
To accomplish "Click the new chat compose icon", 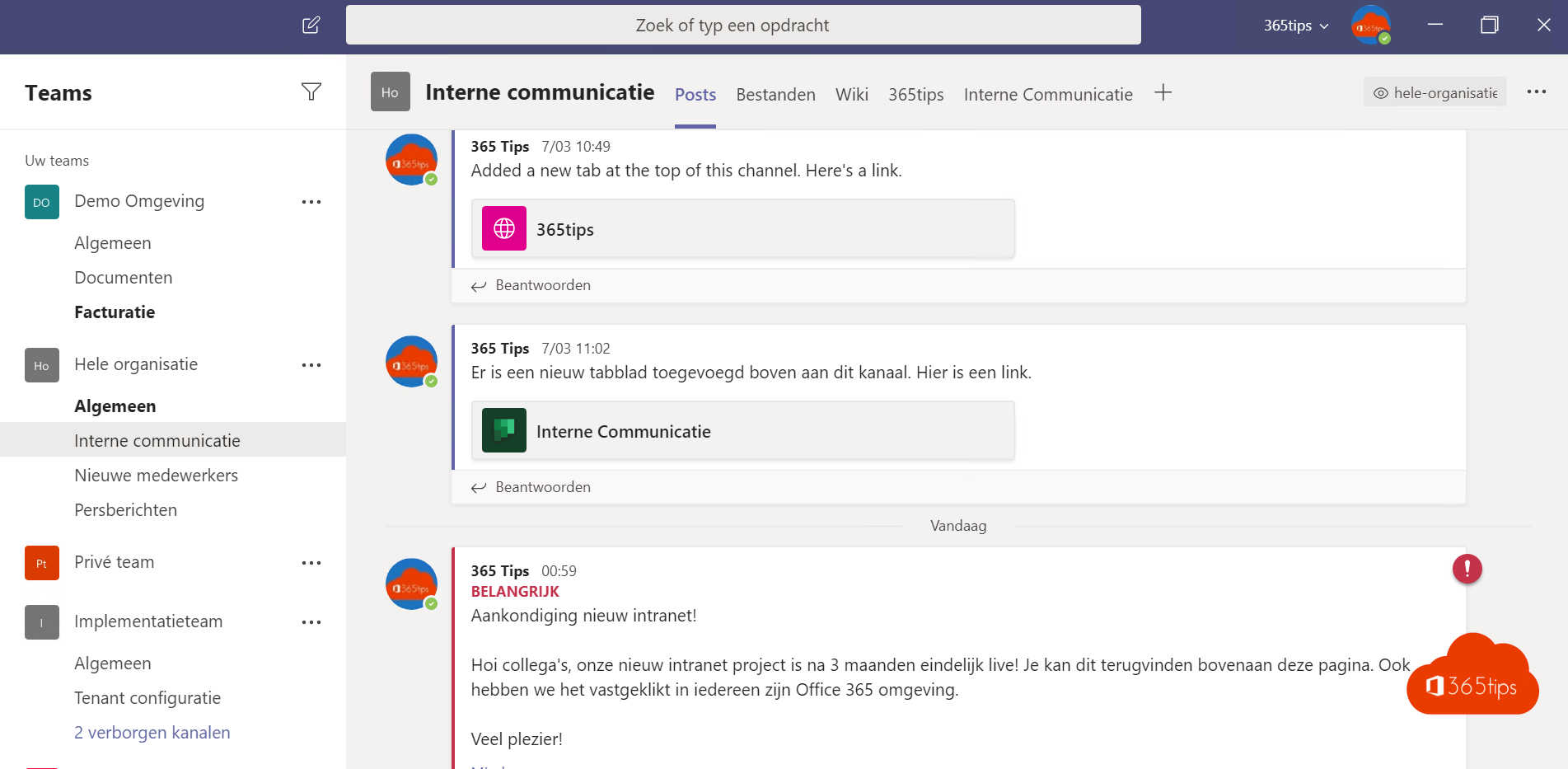I will pyautogui.click(x=311, y=26).
